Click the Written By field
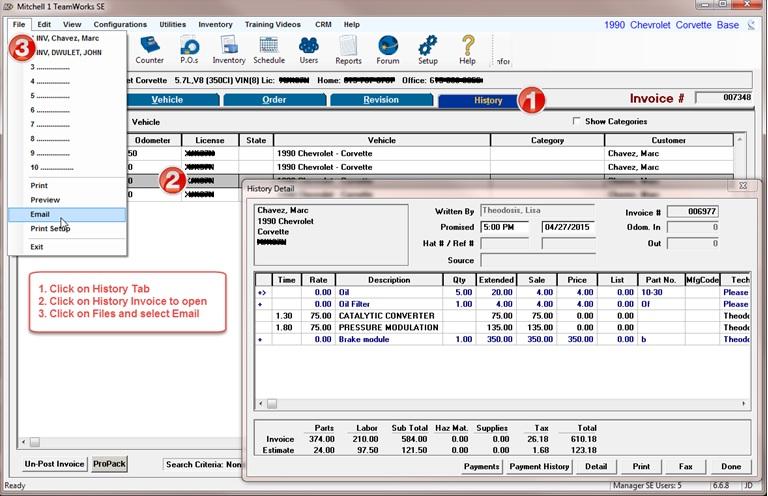The image size is (768, 496). (537, 211)
